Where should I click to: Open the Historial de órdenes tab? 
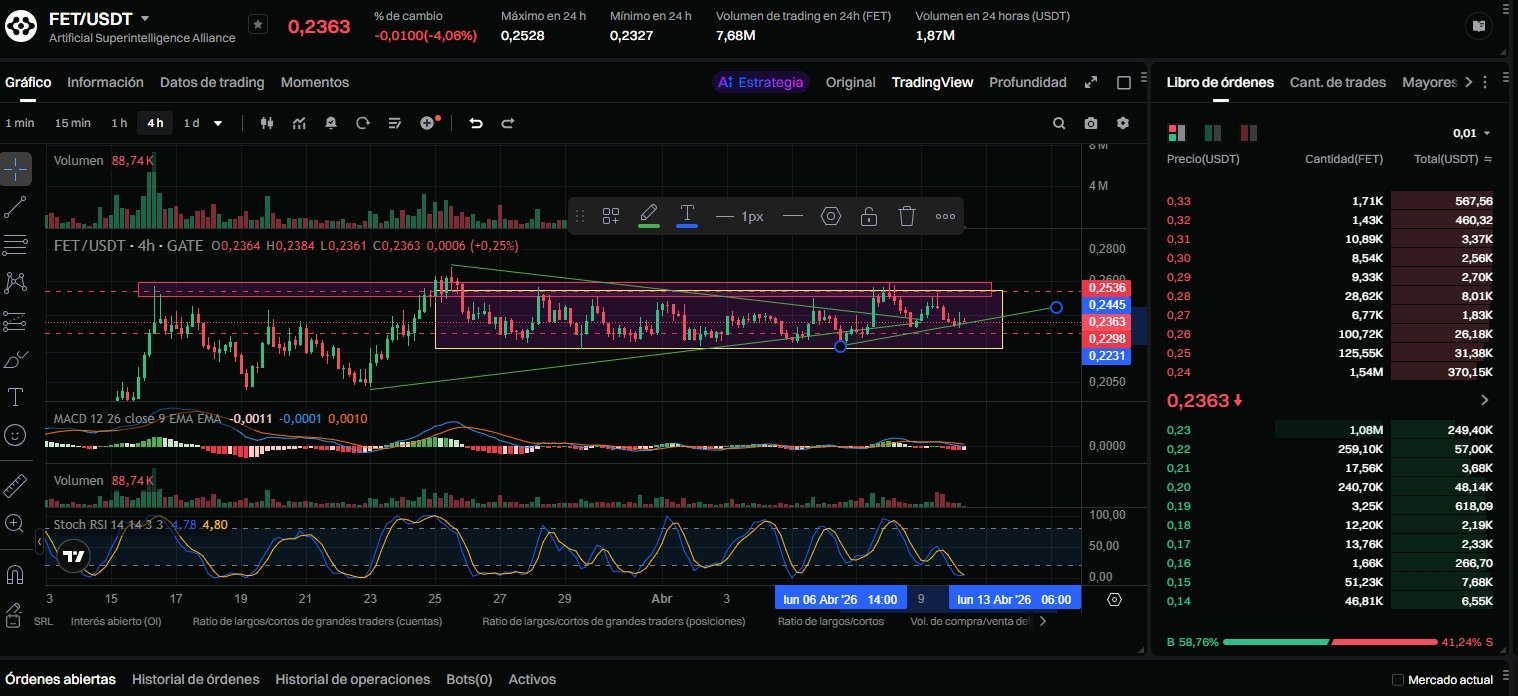pyautogui.click(x=195, y=679)
